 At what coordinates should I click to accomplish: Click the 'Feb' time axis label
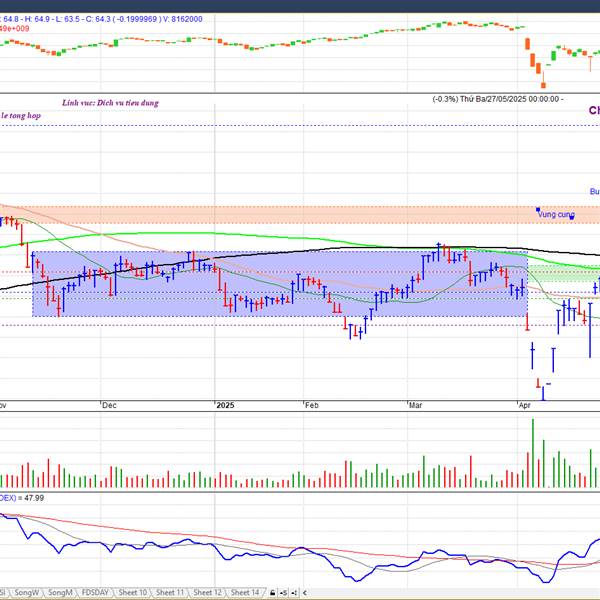[311, 405]
